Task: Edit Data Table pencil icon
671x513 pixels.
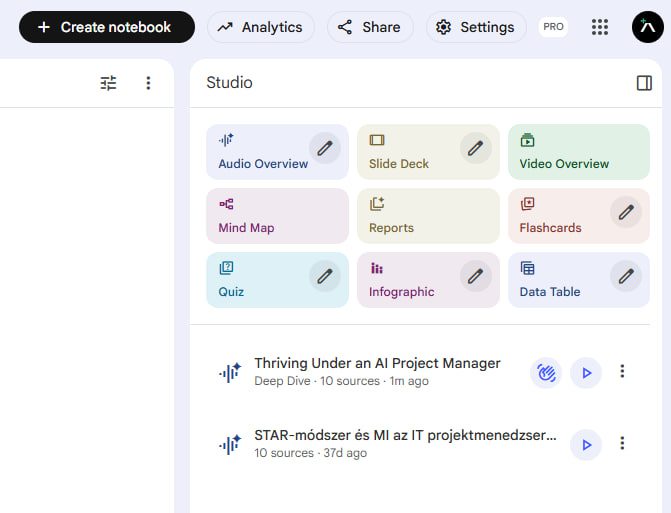Action: coord(626,276)
